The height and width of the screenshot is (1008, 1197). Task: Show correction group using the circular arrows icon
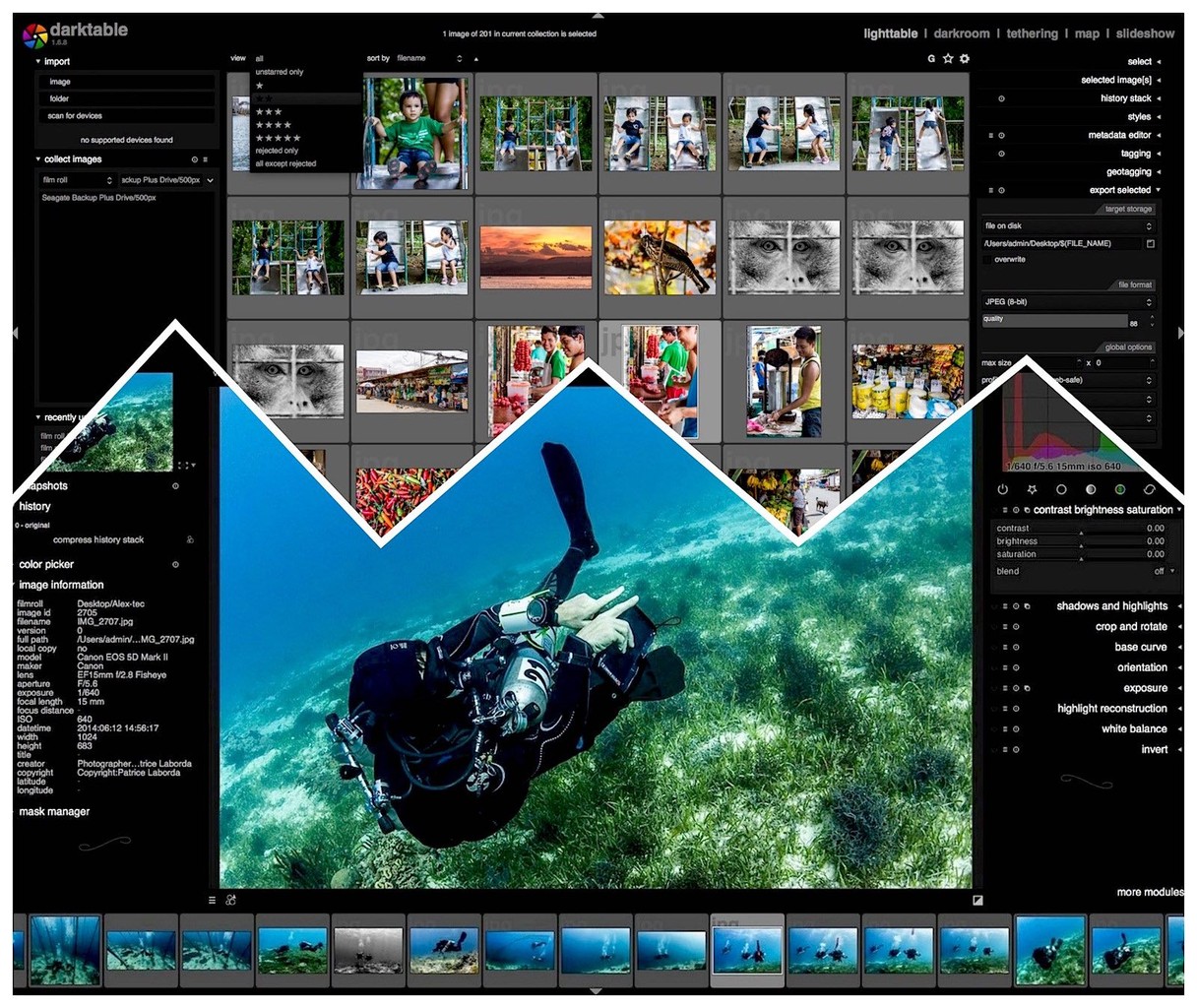(x=1150, y=489)
